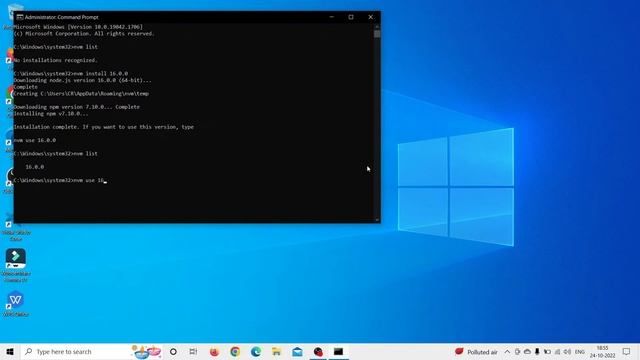Click 'Downloading npm version 7.10.0... Complete' text
The height and width of the screenshot is (360, 640).
[77, 107]
